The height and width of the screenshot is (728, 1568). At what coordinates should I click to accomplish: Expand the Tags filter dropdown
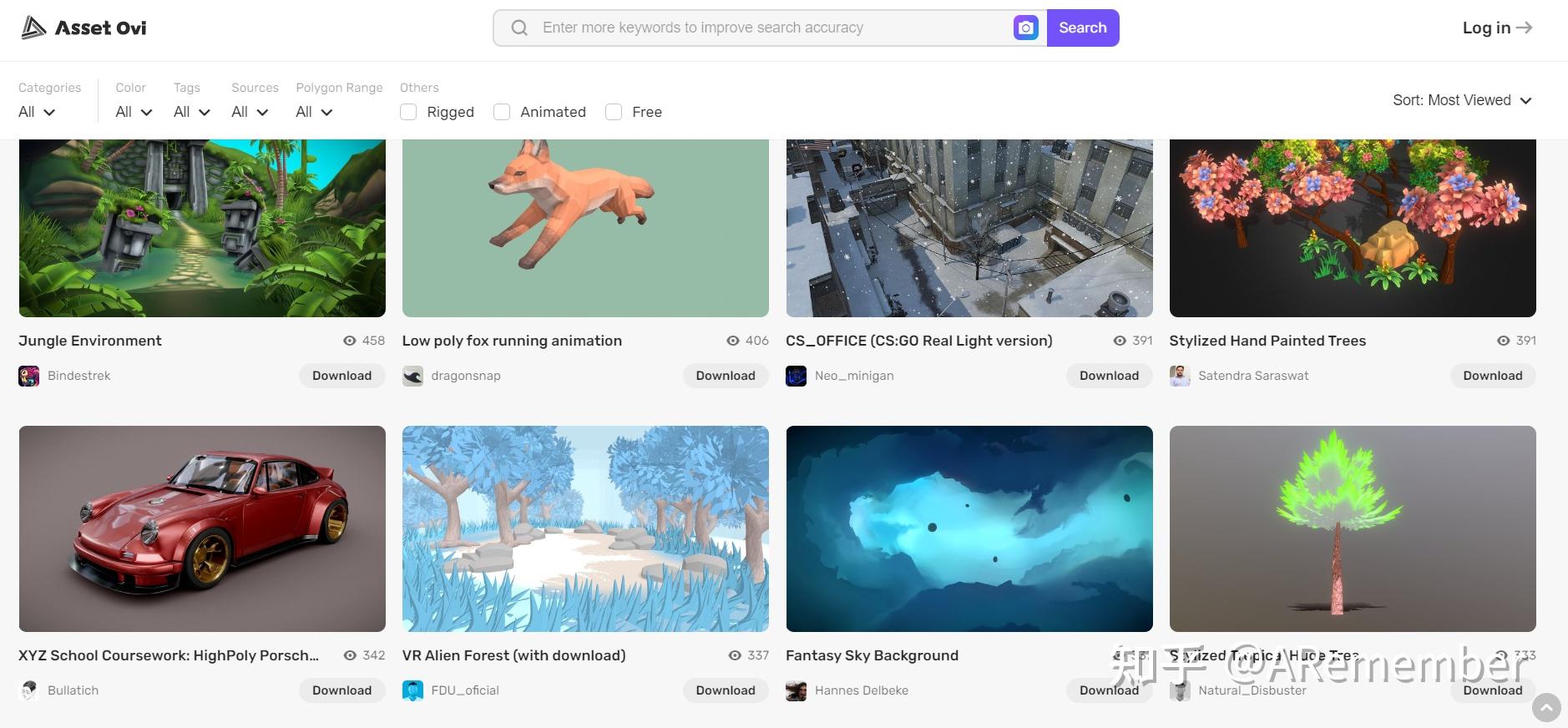[192, 112]
